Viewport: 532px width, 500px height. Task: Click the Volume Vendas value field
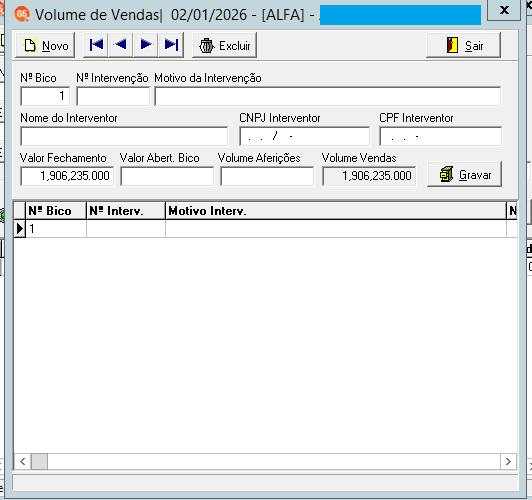click(369, 176)
